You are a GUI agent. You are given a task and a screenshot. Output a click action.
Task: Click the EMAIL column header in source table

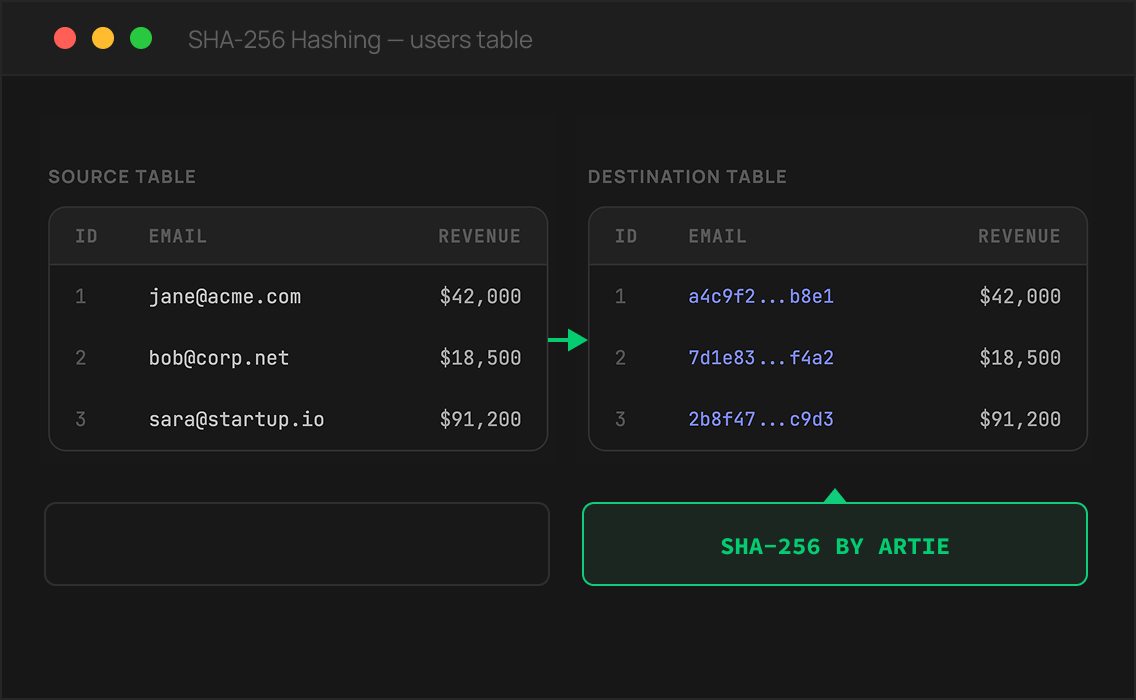pyautogui.click(x=178, y=236)
